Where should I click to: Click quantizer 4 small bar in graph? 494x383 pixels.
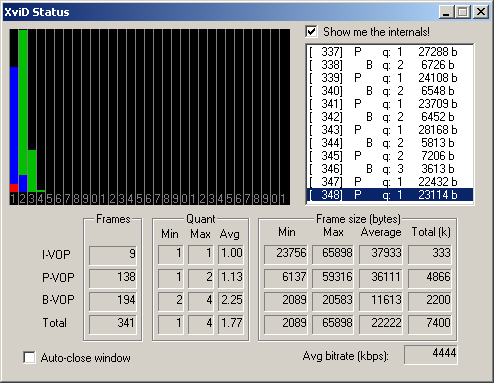pyautogui.click(x=41, y=191)
